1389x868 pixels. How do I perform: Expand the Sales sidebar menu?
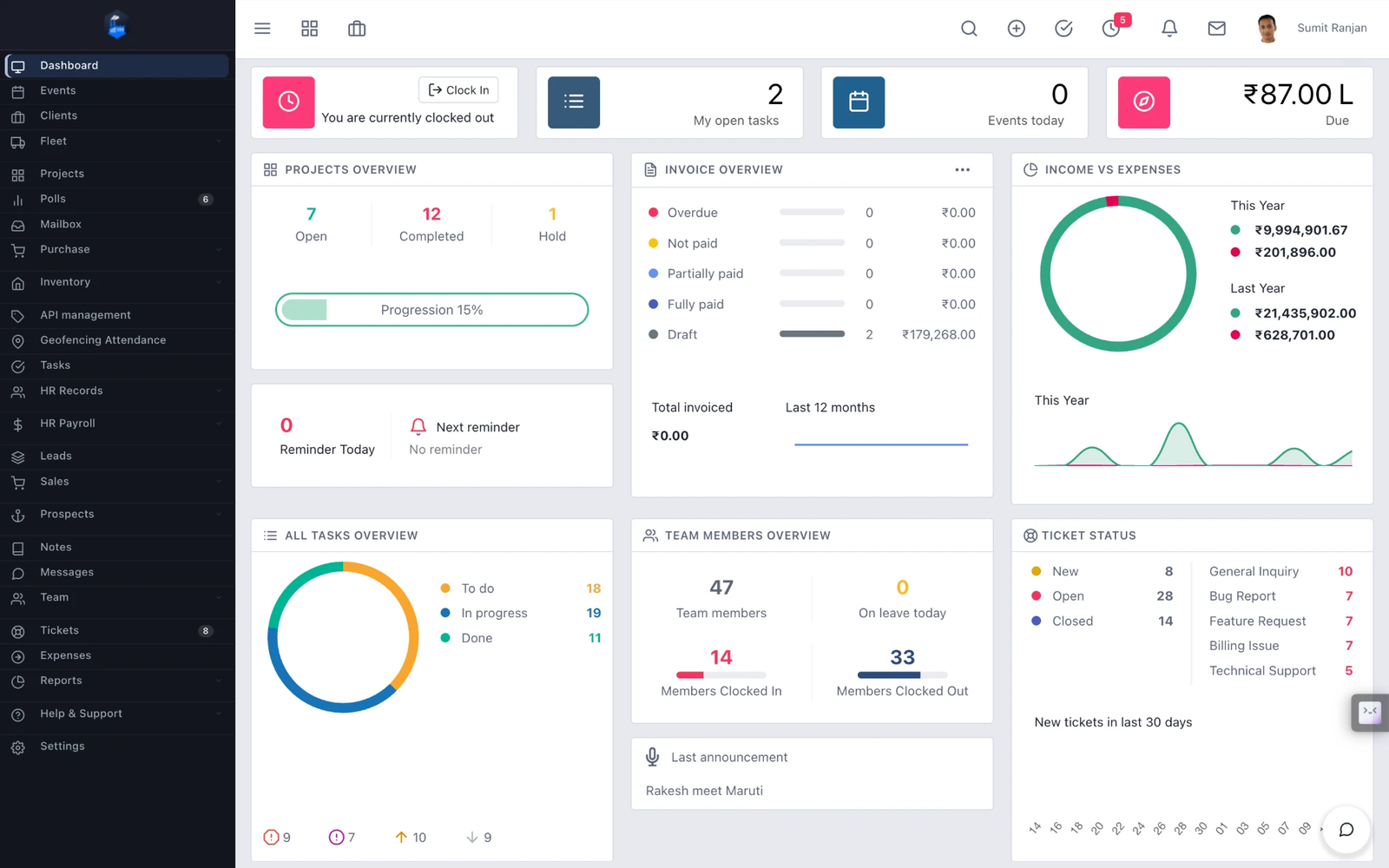pyautogui.click(x=117, y=482)
